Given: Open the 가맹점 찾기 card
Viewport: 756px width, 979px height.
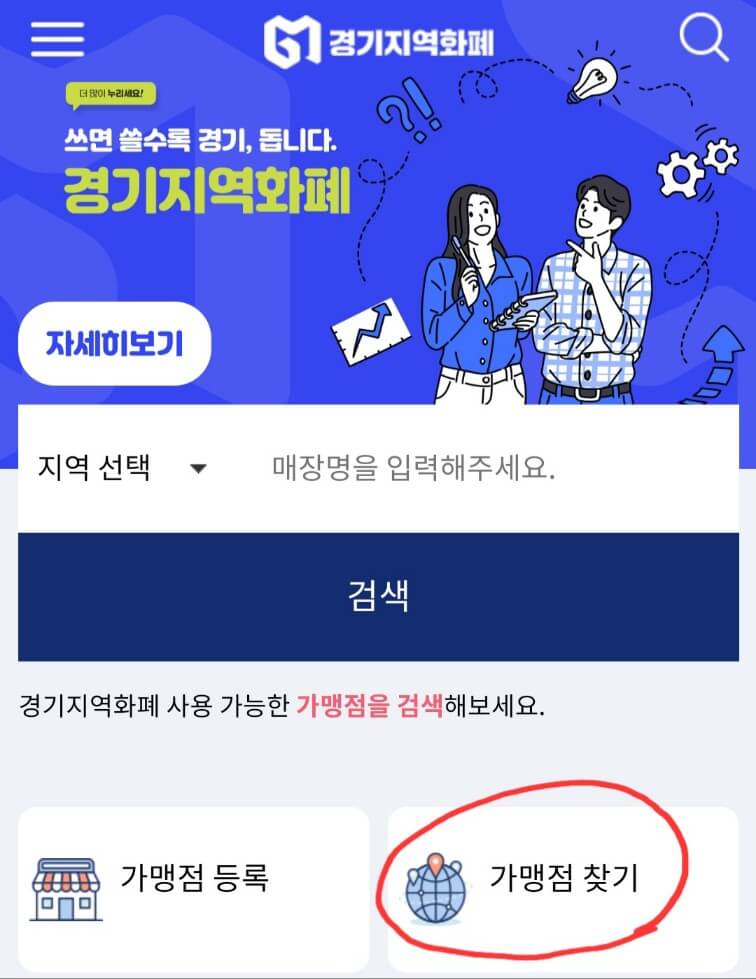Looking at the screenshot, I should [x=563, y=889].
